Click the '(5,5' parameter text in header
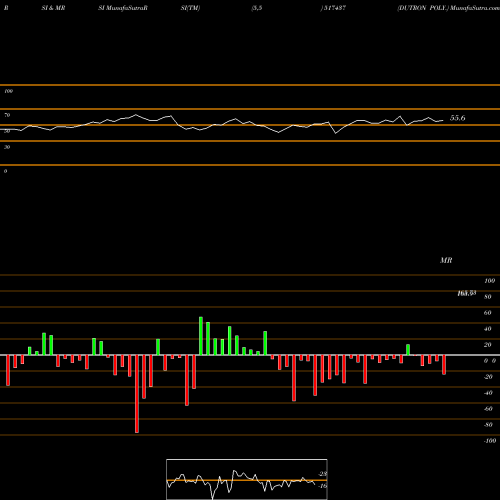500x500 pixels. tap(257, 8)
